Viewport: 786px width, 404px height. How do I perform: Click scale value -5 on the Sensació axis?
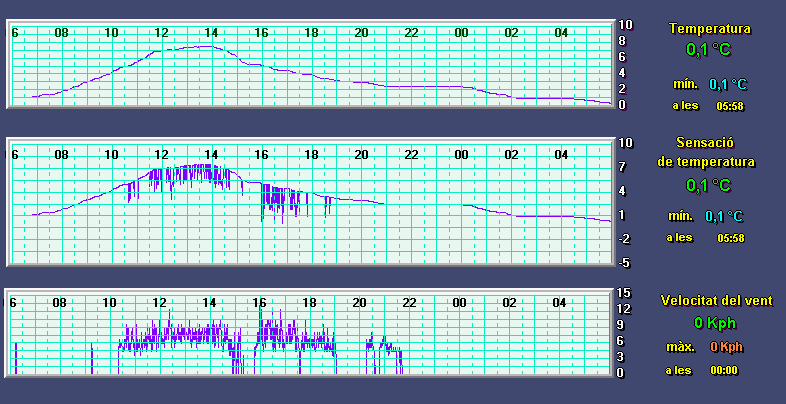(x=625, y=263)
